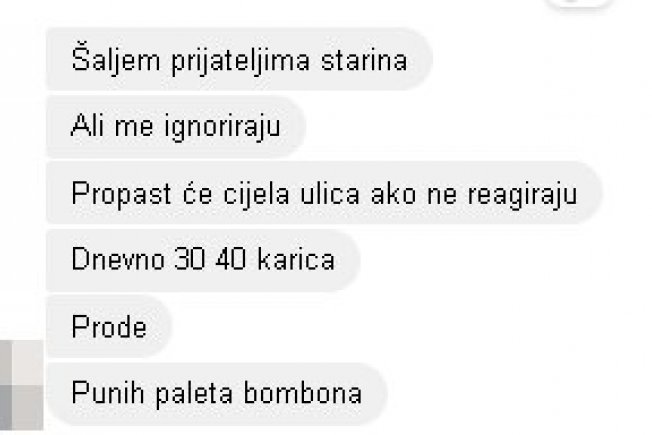
Task: Click the "Ali me ignoriraju" message bubble
Action: tap(176, 126)
